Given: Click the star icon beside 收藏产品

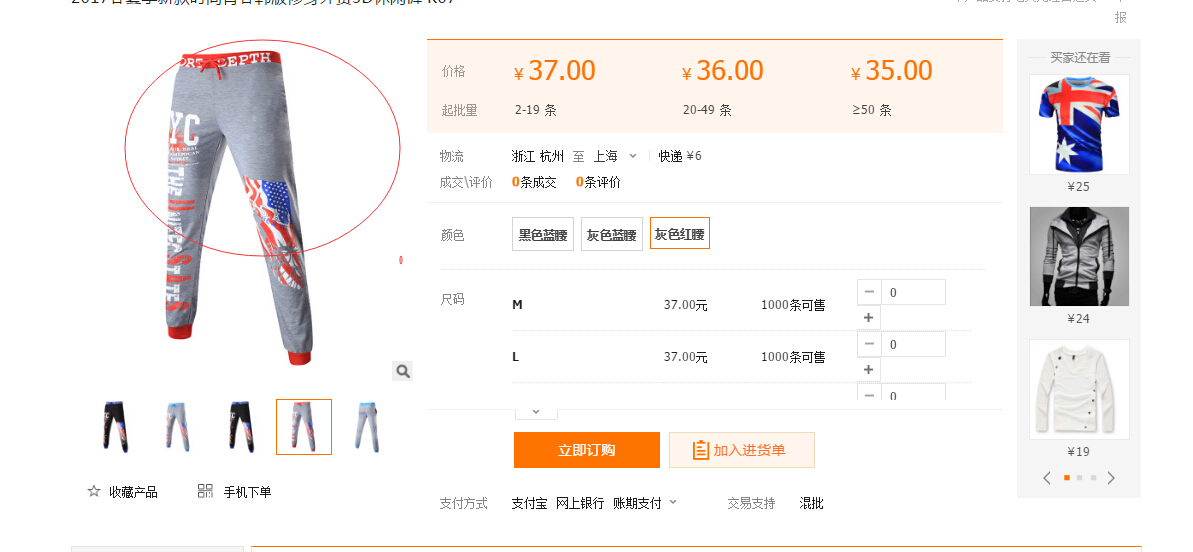Looking at the screenshot, I should click(94, 491).
